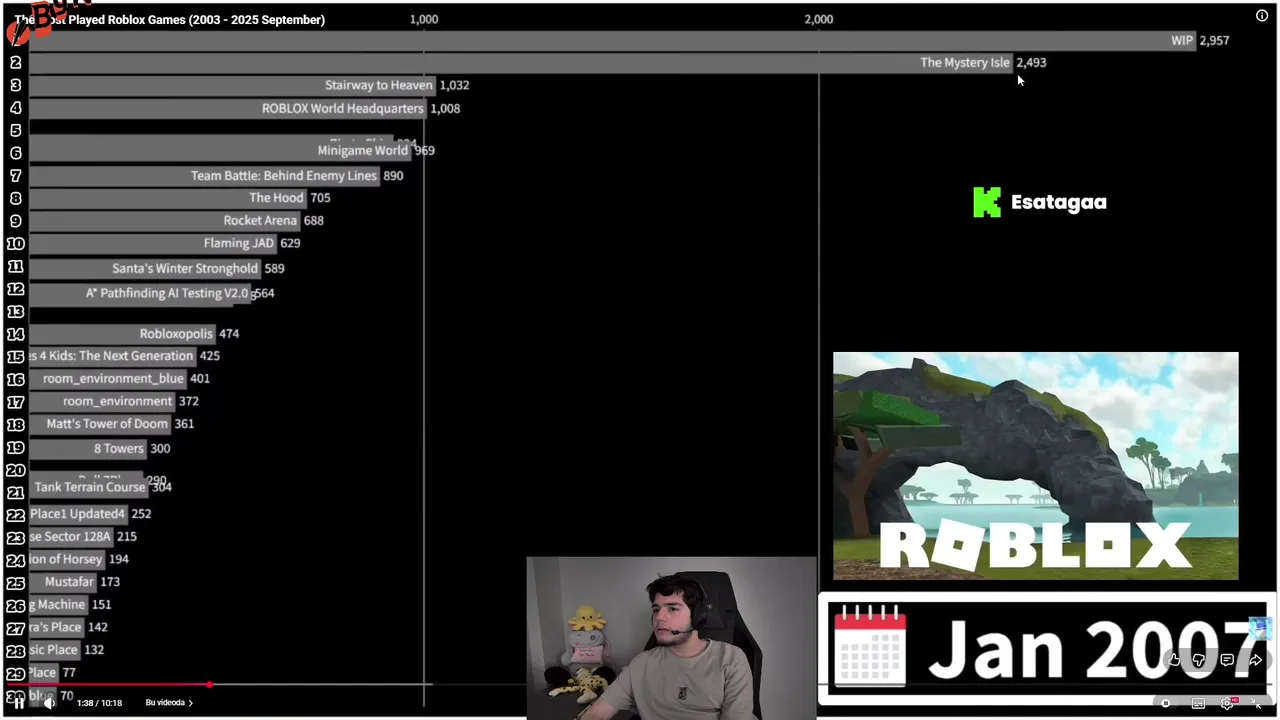Click 'Minigame World' bar label

(363, 150)
